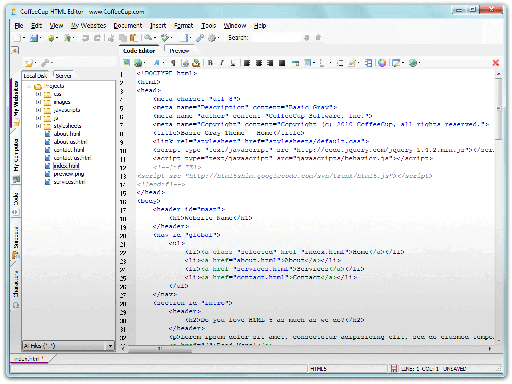Click the align center icon
The height and width of the screenshot is (384, 512).
coord(259,63)
